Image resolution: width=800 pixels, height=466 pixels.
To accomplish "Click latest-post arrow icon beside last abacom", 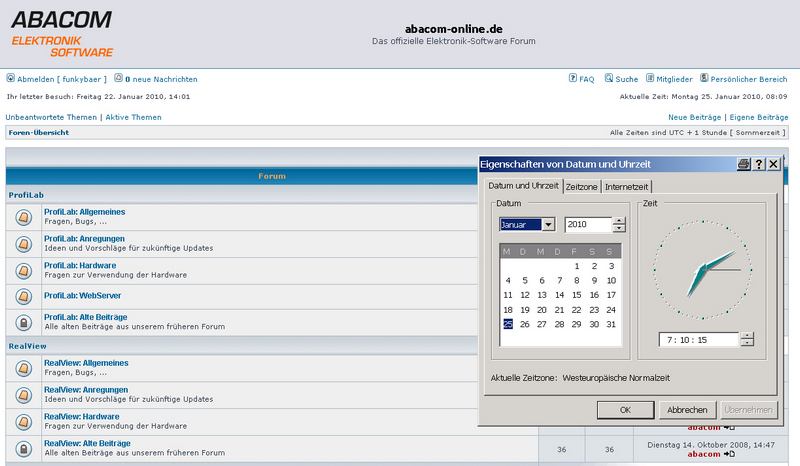I will coord(729,454).
